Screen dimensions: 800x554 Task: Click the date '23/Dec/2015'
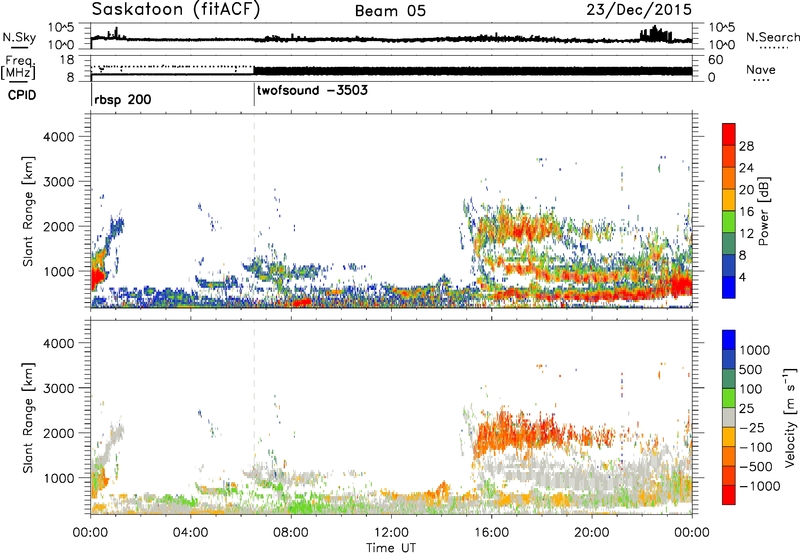(x=639, y=10)
